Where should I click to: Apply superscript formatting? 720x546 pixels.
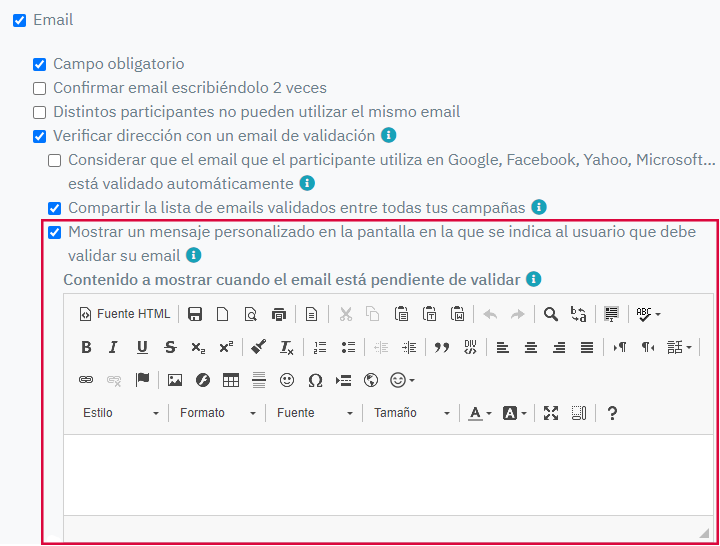pyautogui.click(x=226, y=347)
